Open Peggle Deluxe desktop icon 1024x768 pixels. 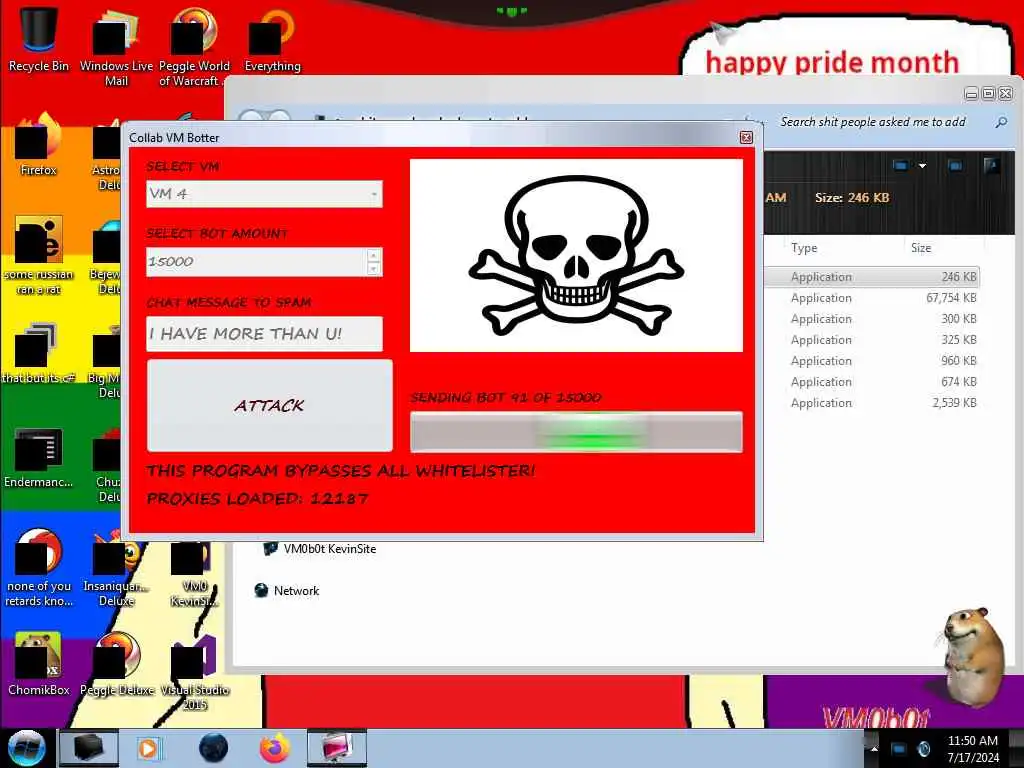coord(117,664)
